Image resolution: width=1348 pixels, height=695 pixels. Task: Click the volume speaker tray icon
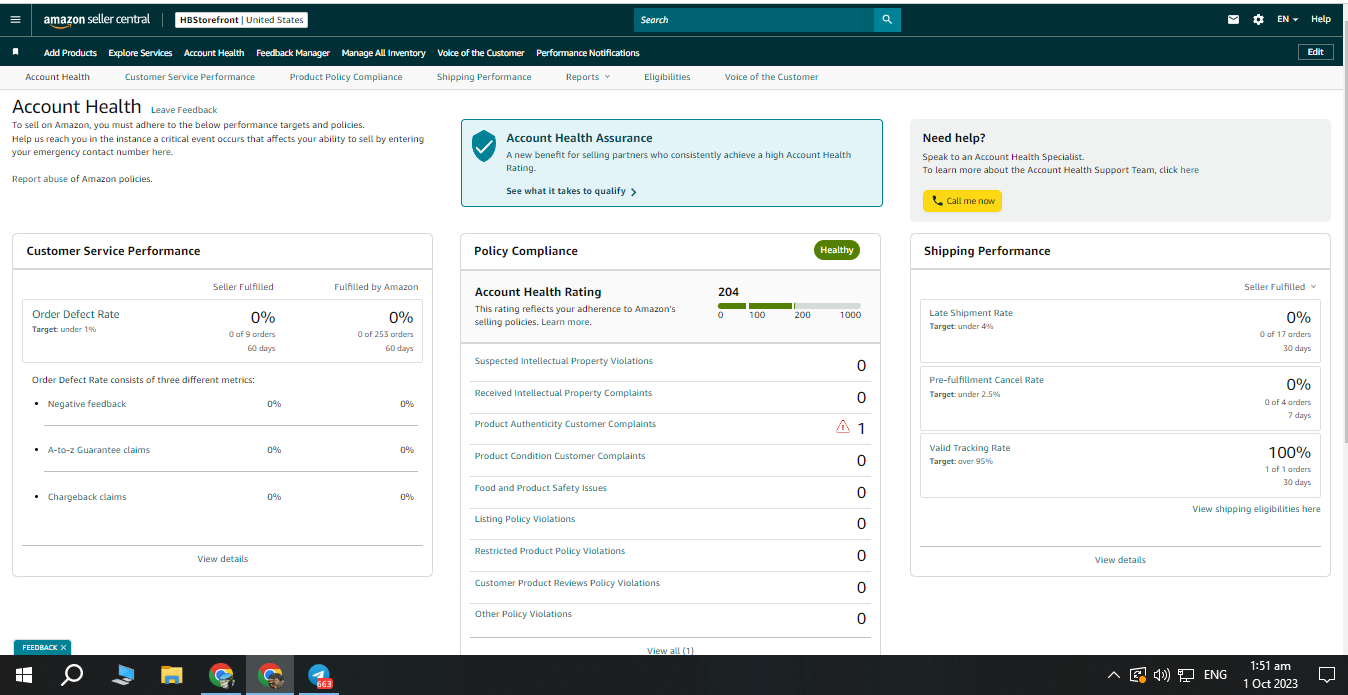point(1162,675)
